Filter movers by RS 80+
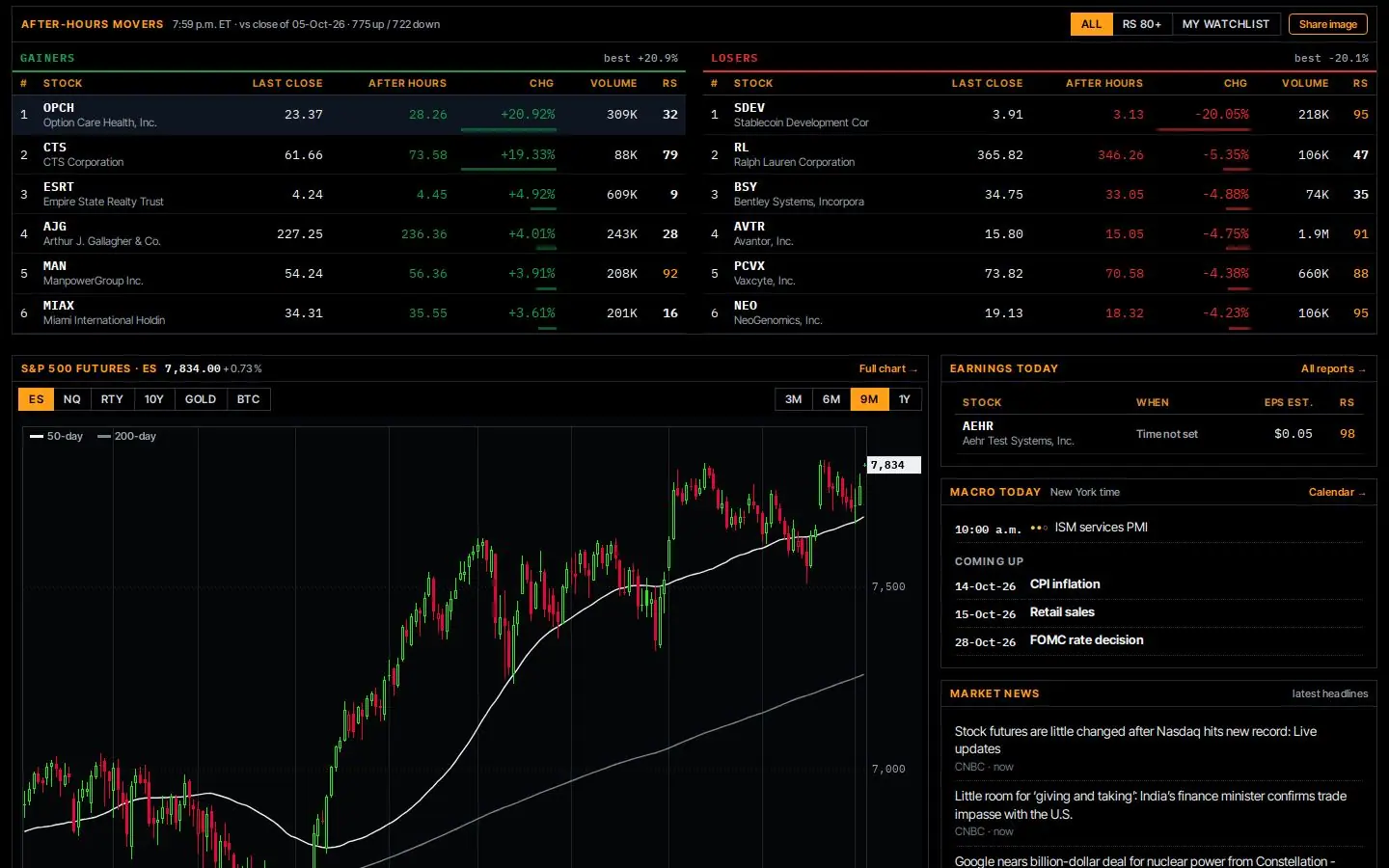This screenshot has width=1389, height=868. coord(1141,24)
